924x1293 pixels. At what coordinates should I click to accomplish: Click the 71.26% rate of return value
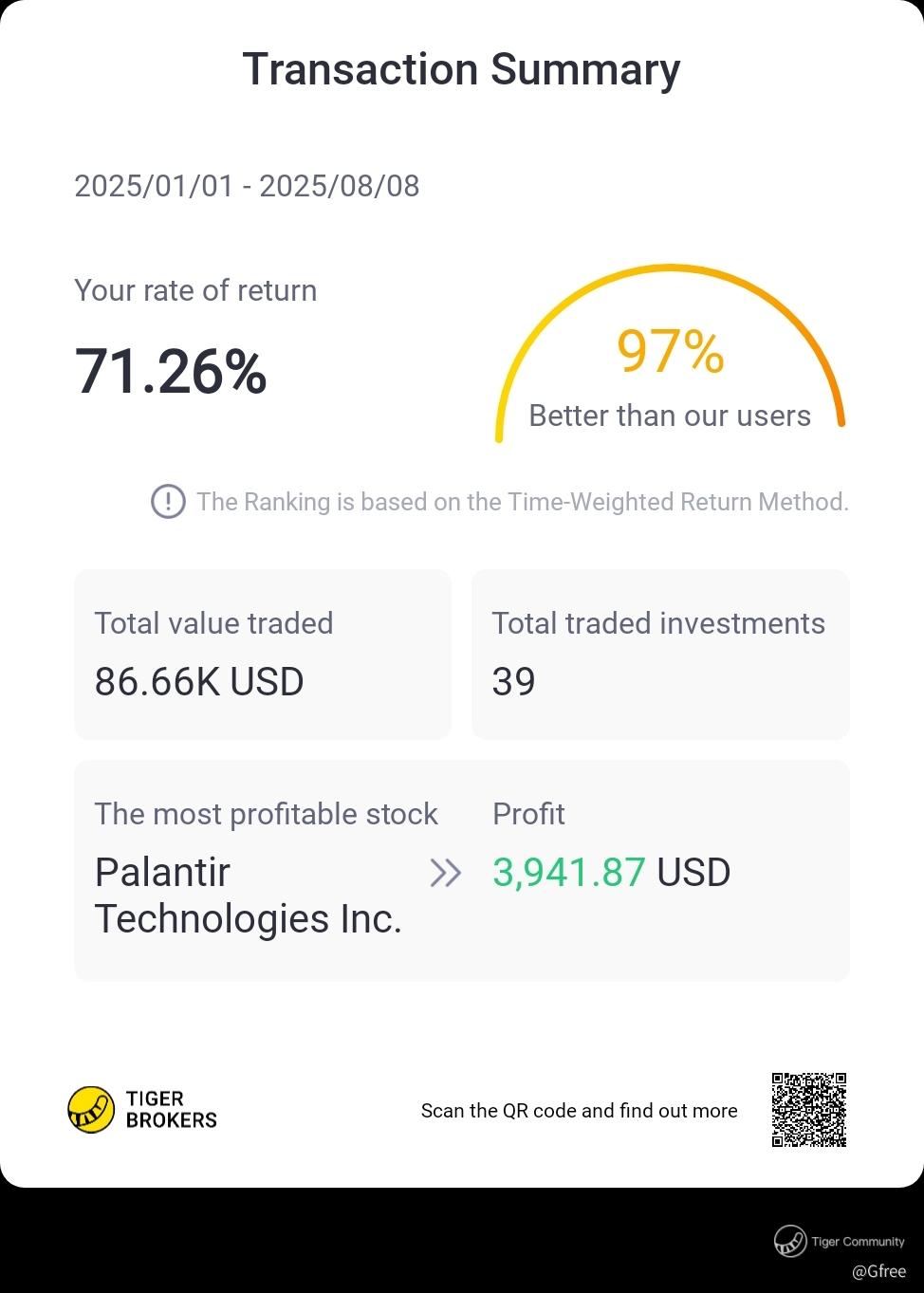171,371
